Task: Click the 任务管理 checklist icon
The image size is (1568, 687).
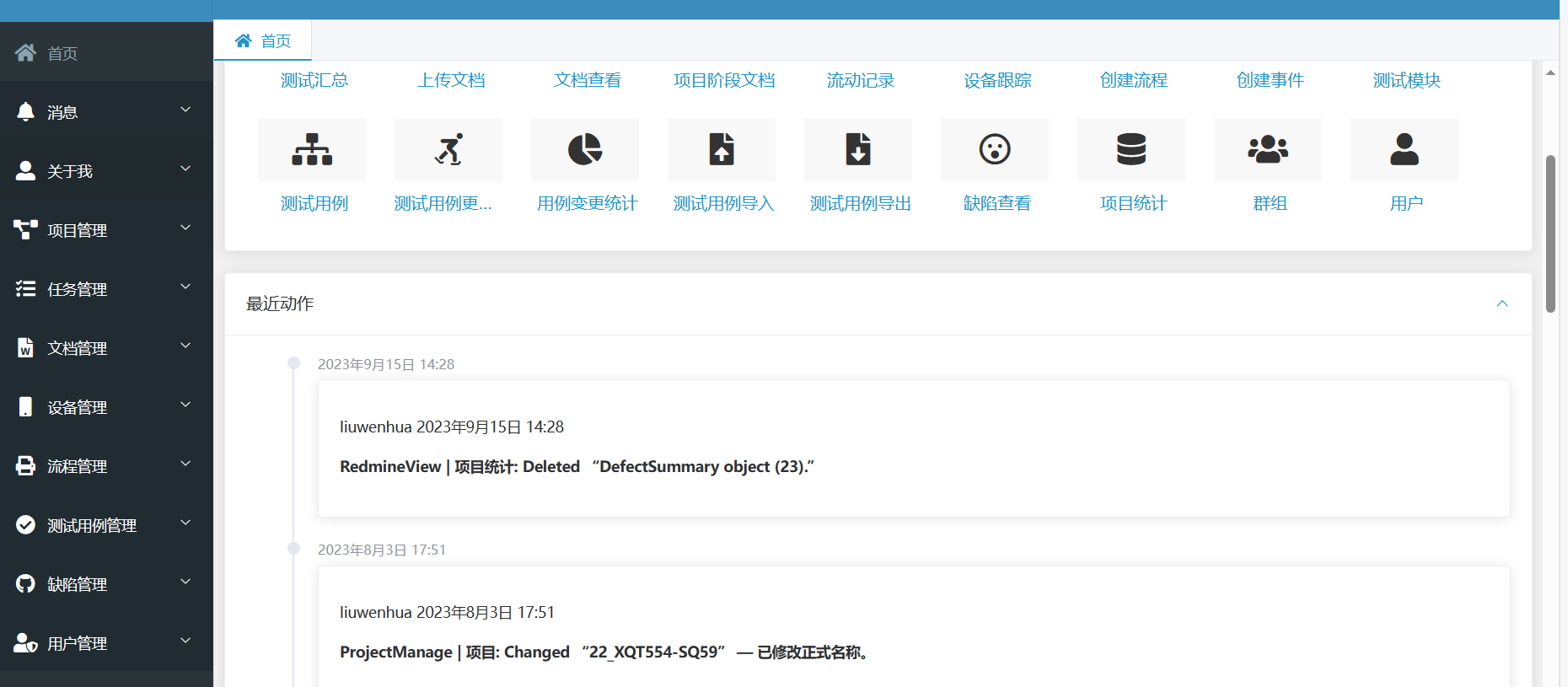Action: (x=25, y=288)
